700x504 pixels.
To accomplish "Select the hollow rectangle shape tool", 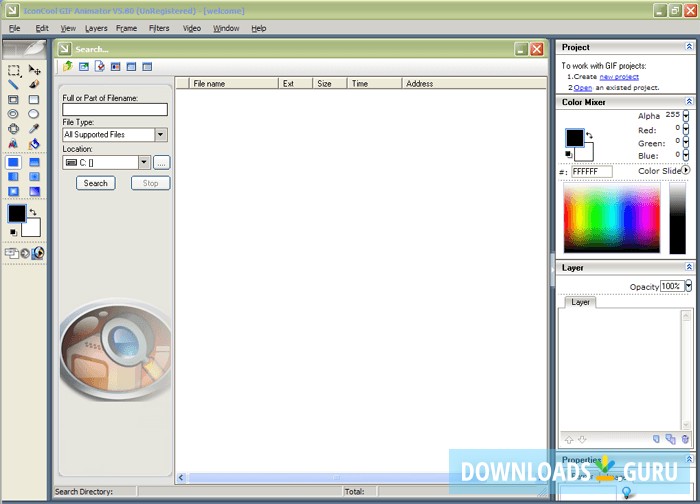I will pyautogui.click(x=13, y=99).
